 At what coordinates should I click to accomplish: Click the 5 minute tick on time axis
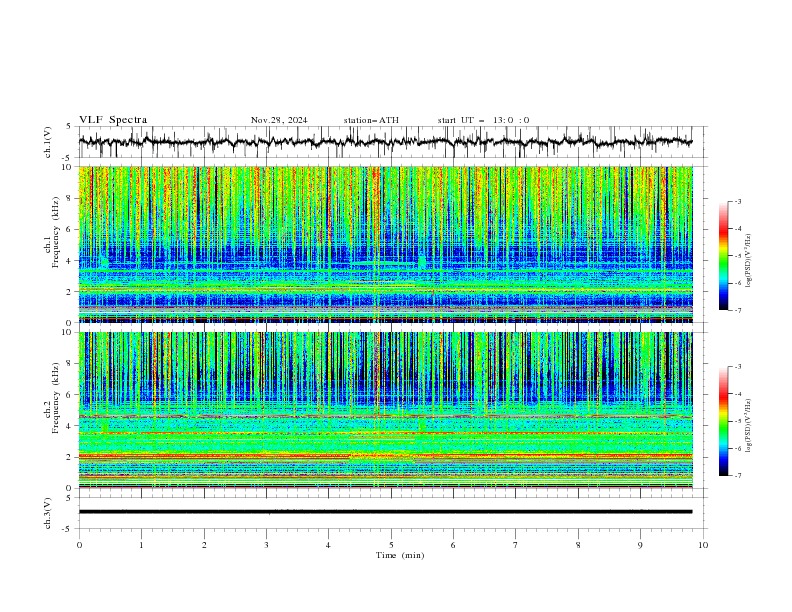391,545
